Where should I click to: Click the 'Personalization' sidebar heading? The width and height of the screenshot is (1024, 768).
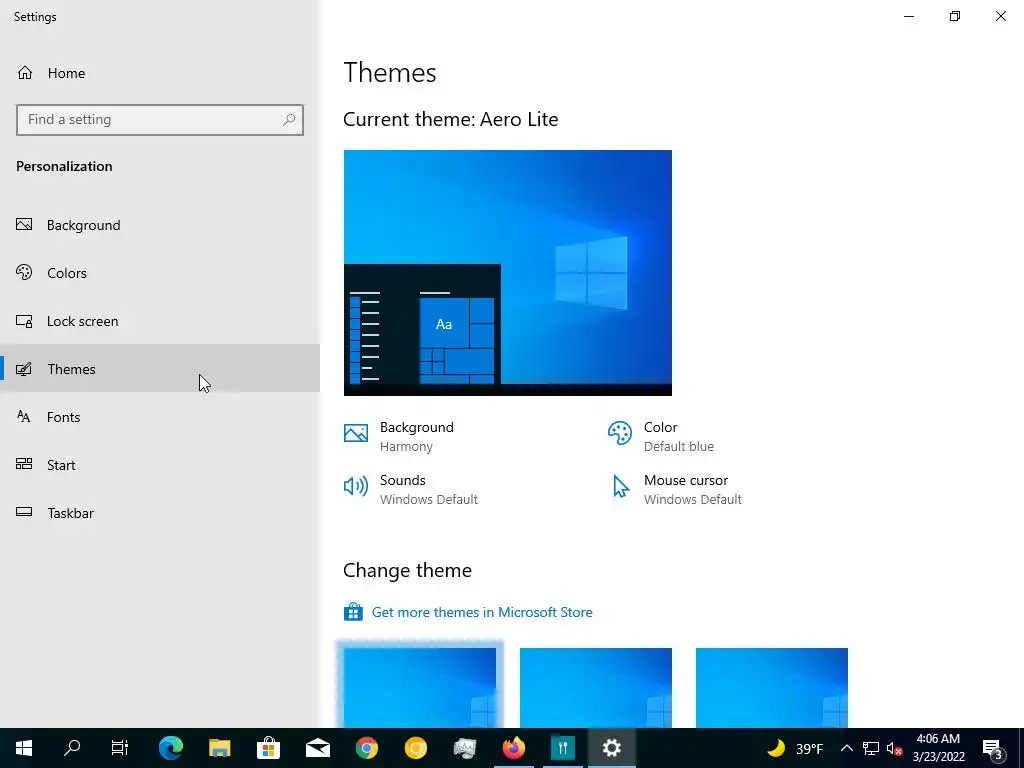tap(65, 167)
